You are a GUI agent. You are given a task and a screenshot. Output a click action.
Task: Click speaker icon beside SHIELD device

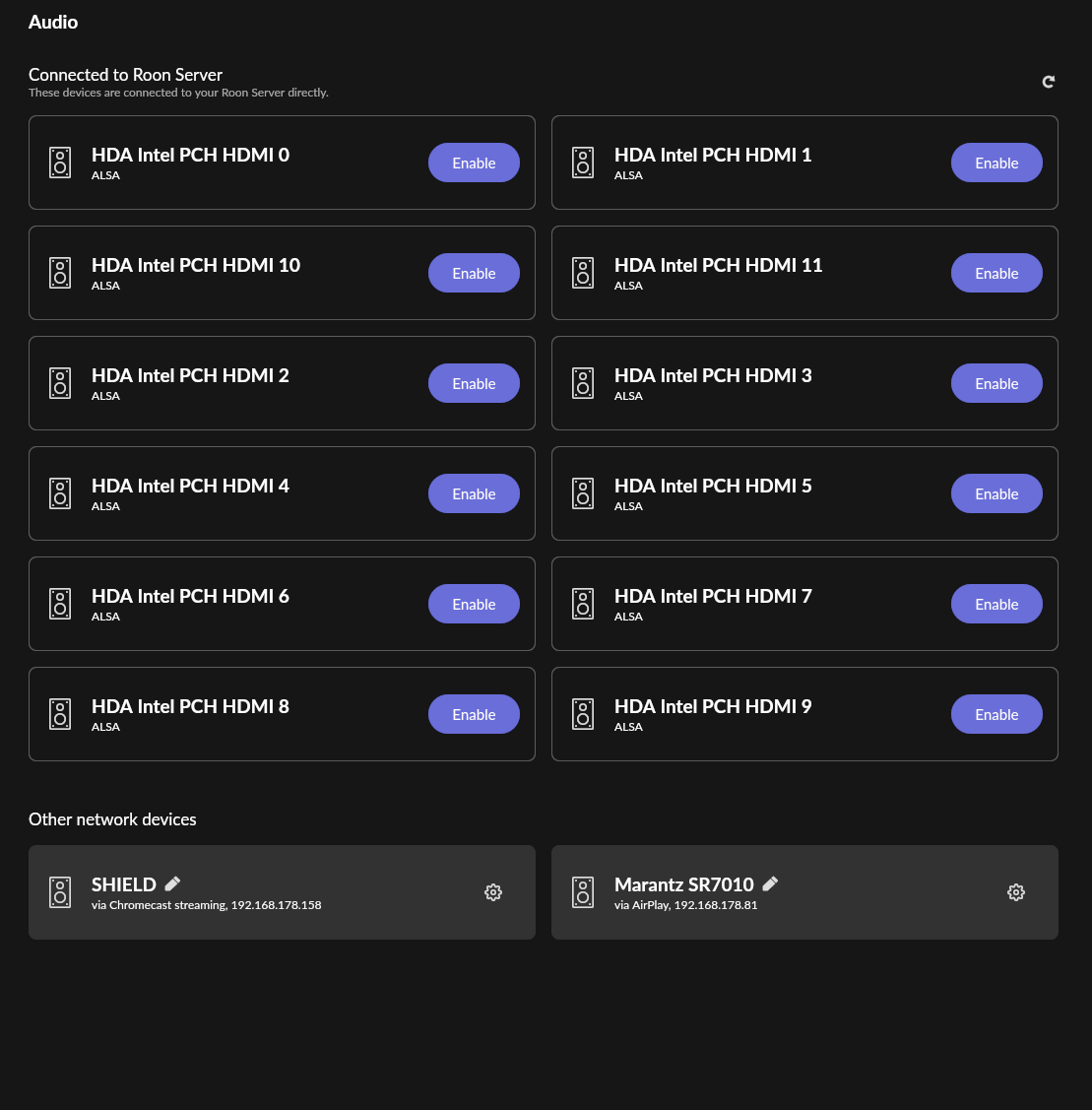coord(60,892)
